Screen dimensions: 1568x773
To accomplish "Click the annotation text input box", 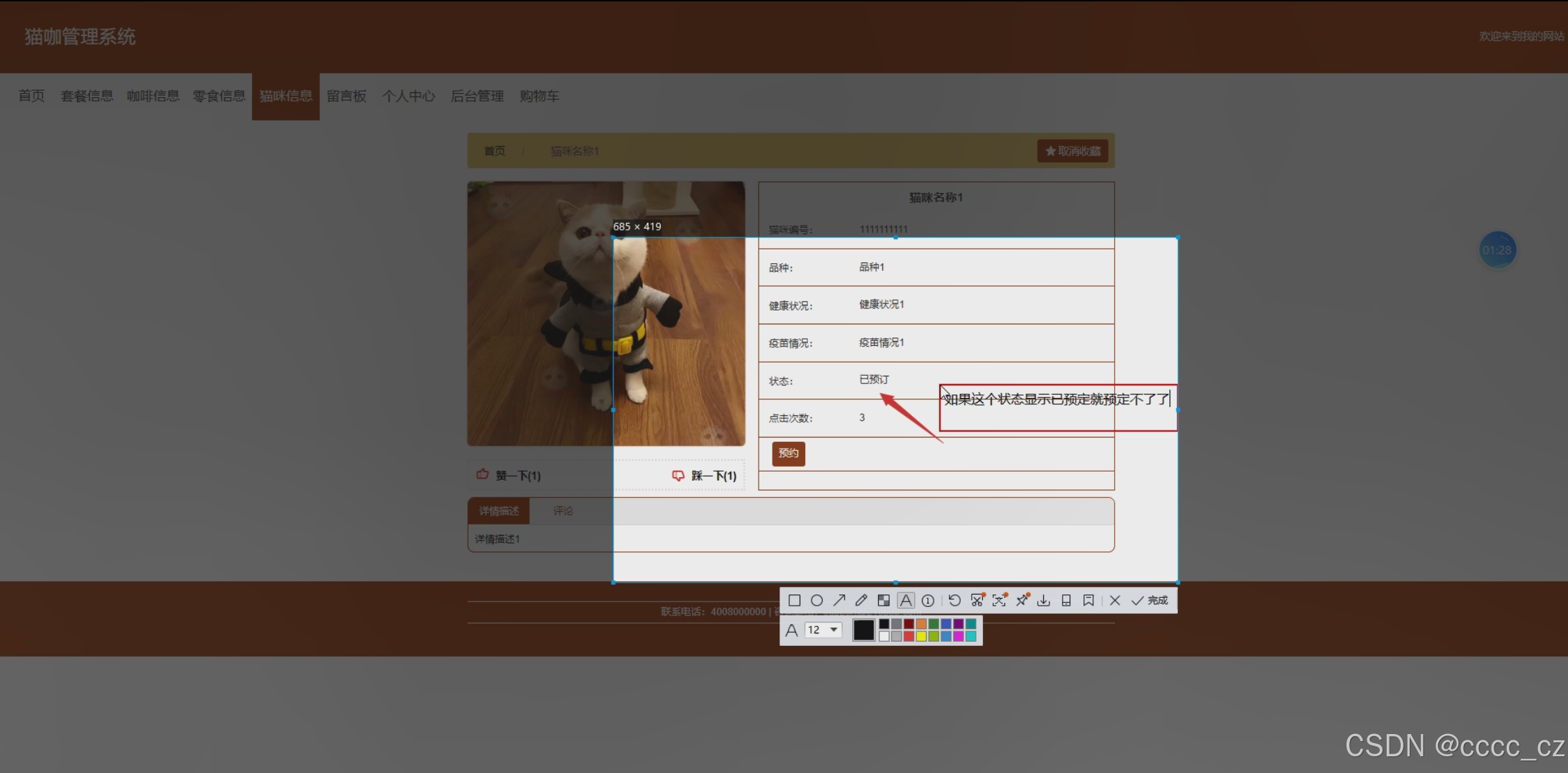I will [1057, 408].
